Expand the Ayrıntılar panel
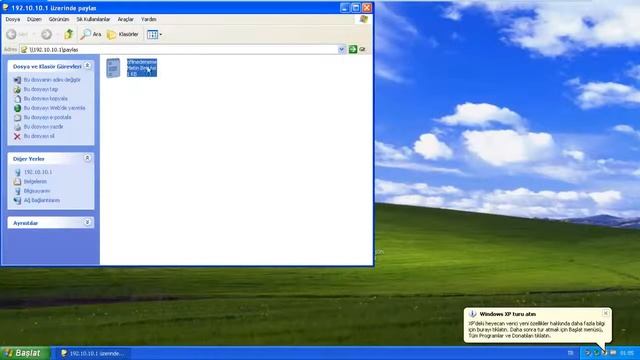The height and width of the screenshot is (360, 640). click(87, 222)
